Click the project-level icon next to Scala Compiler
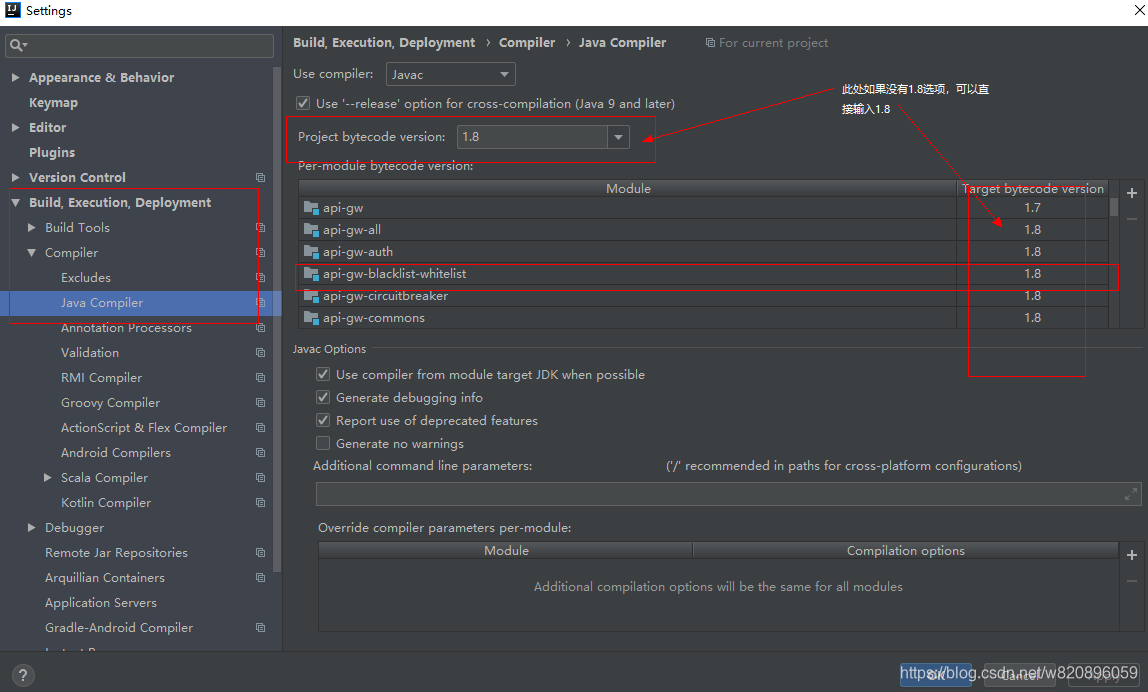Image resolution: width=1148 pixels, height=692 pixels. 260,477
